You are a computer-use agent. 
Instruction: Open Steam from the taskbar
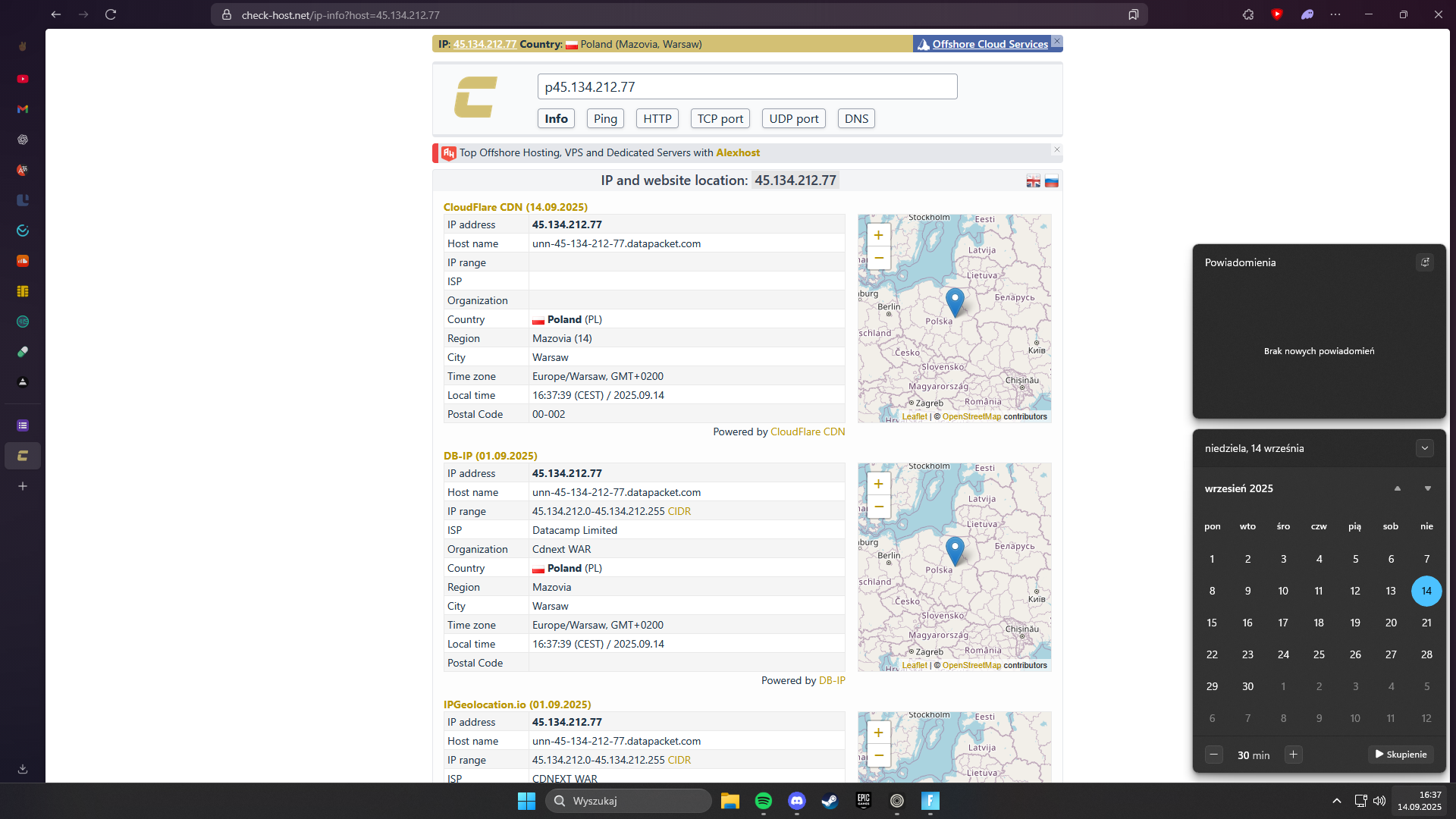(x=830, y=801)
